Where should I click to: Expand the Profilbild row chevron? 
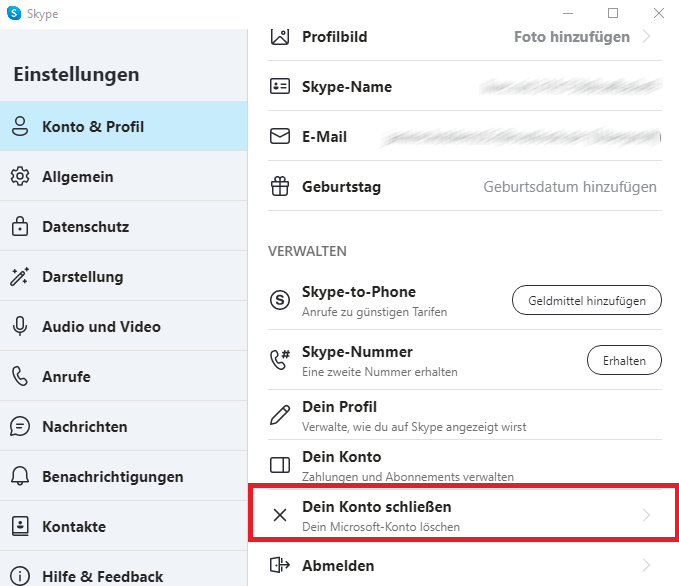click(647, 36)
